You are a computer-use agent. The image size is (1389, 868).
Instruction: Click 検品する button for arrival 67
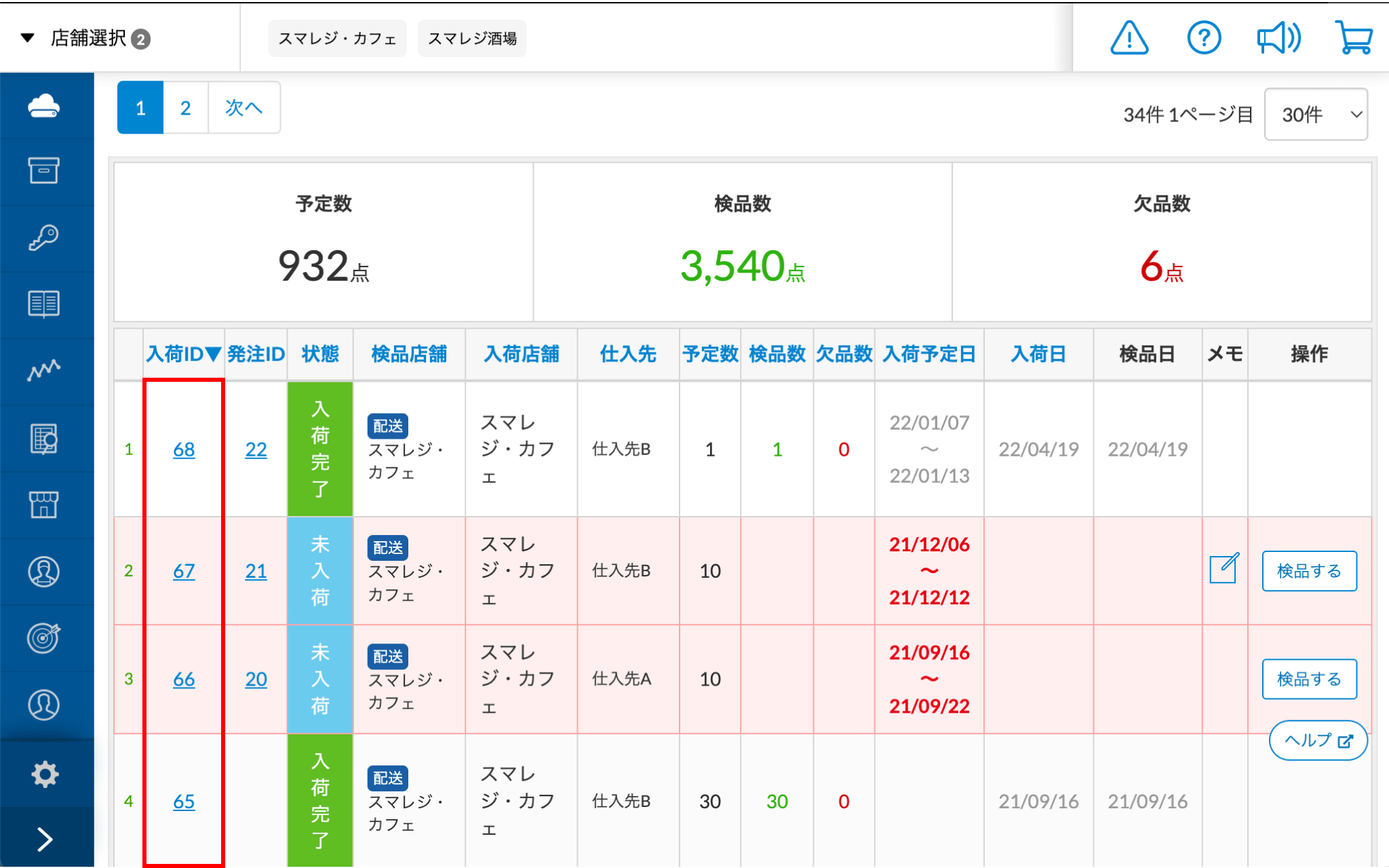pos(1308,571)
